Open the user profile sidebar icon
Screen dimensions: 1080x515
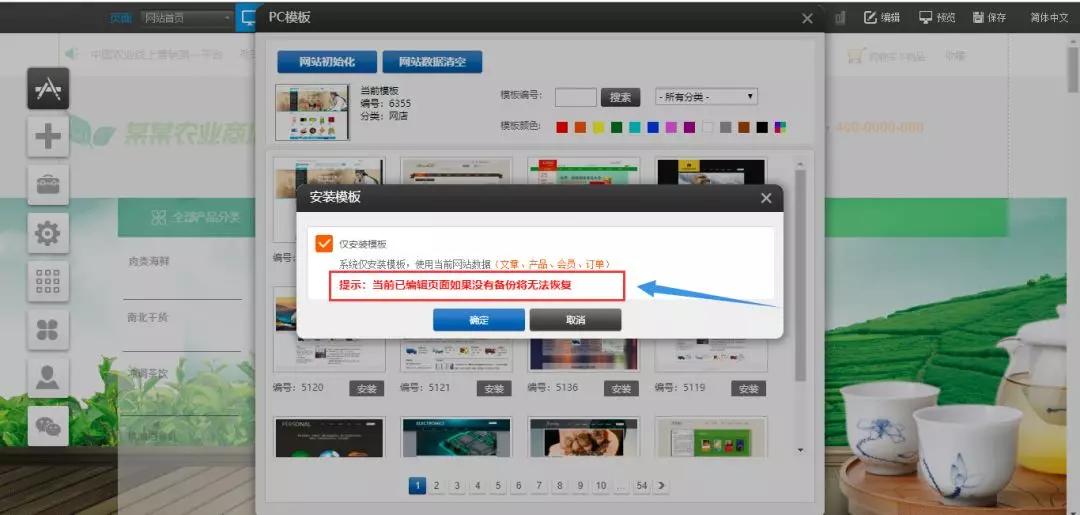(x=48, y=377)
